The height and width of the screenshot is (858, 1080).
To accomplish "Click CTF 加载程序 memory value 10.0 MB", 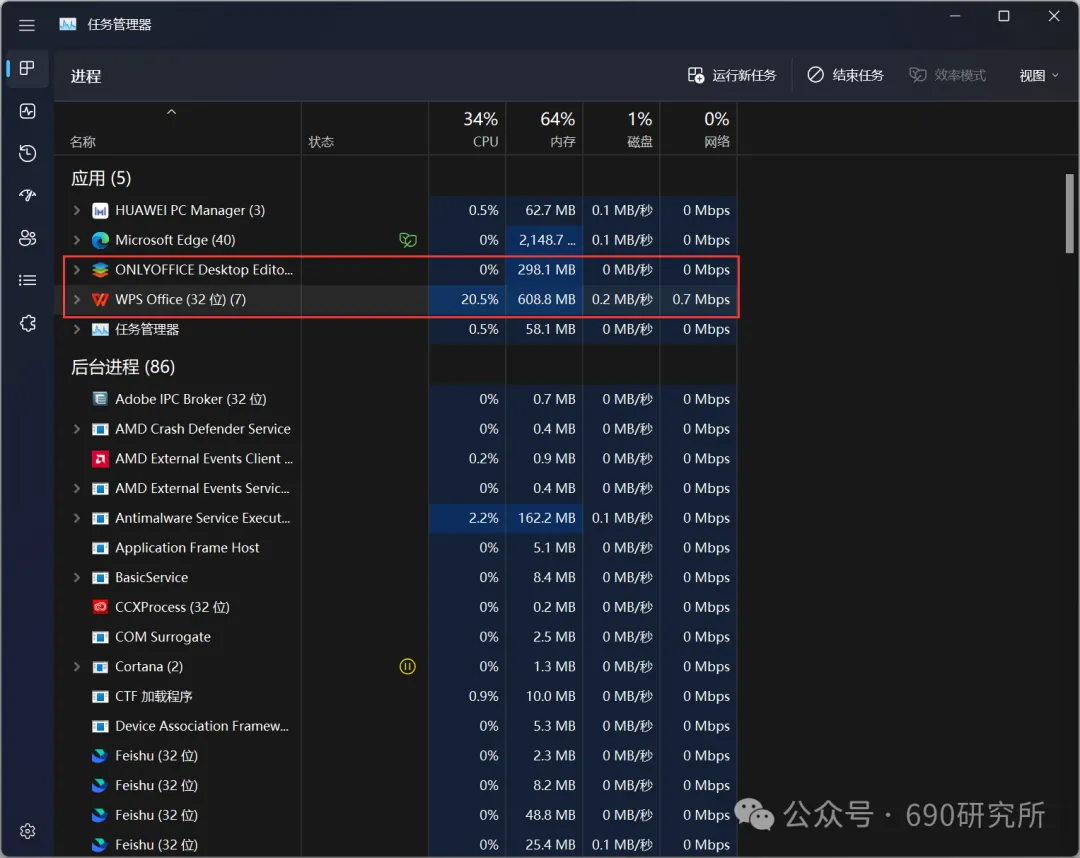I will pos(550,696).
